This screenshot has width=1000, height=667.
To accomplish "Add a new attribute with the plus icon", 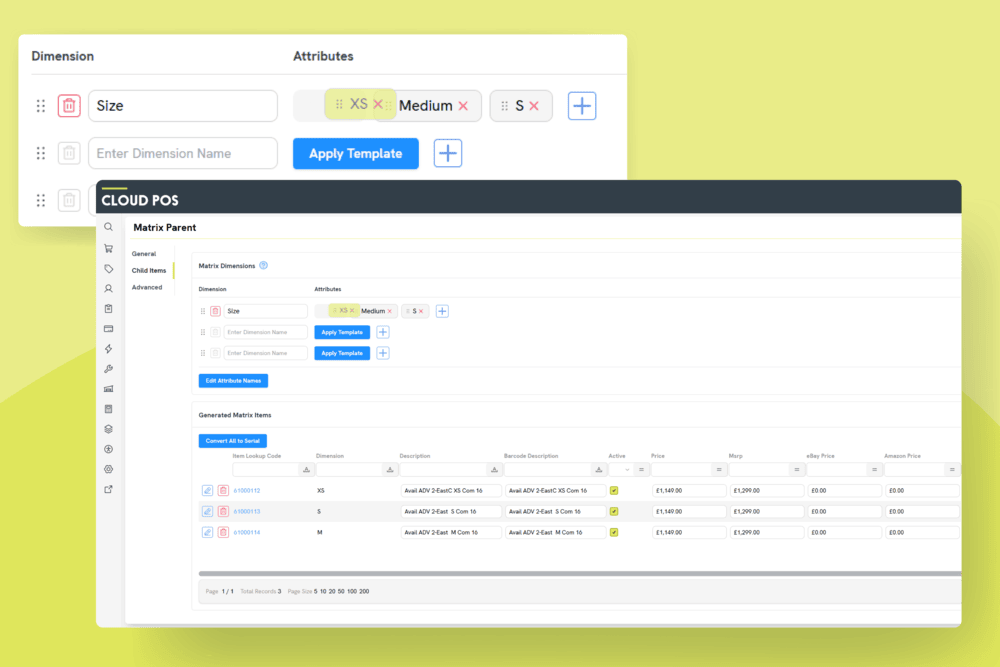I will coord(443,311).
